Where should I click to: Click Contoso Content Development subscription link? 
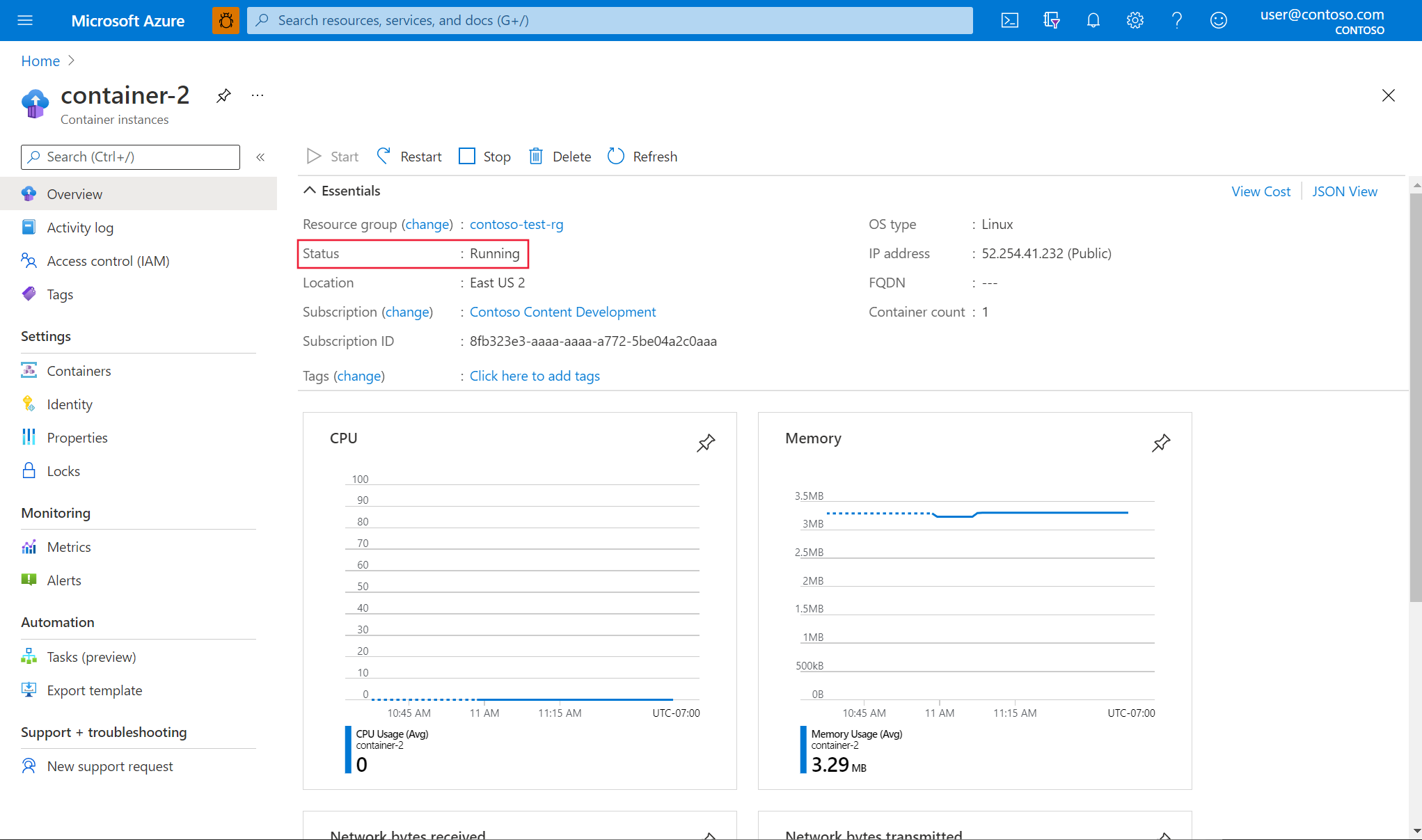pyautogui.click(x=562, y=311)
